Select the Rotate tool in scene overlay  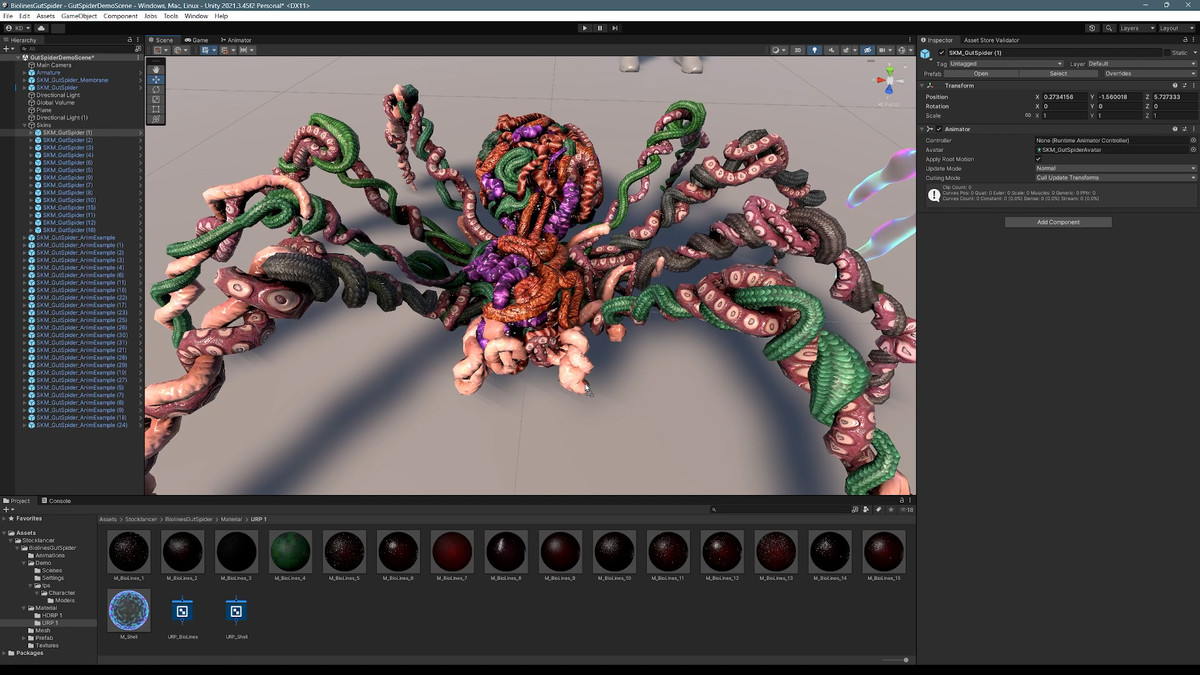pos(156,89)
